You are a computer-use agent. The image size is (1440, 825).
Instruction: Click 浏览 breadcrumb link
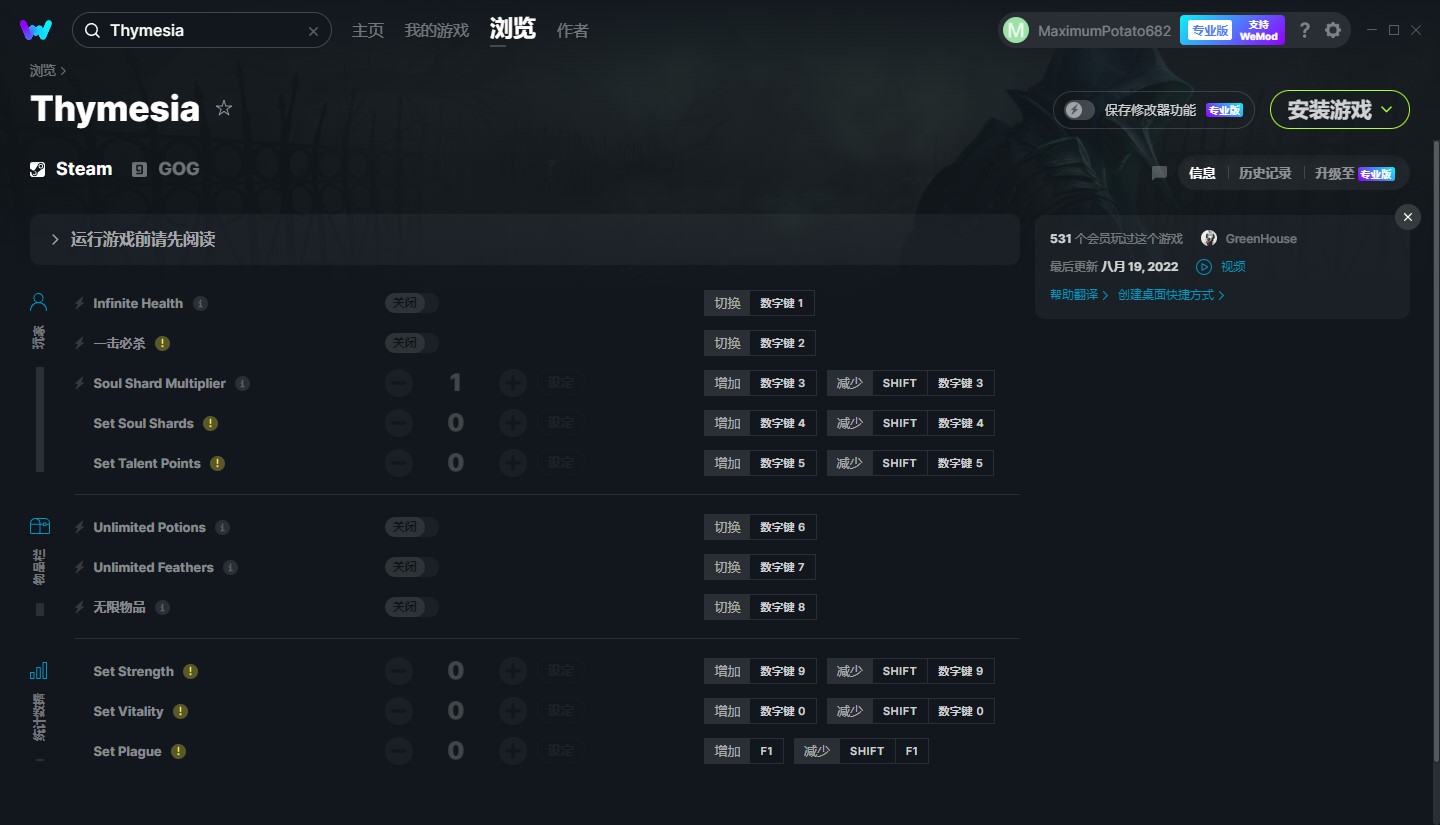click(43, 71)
